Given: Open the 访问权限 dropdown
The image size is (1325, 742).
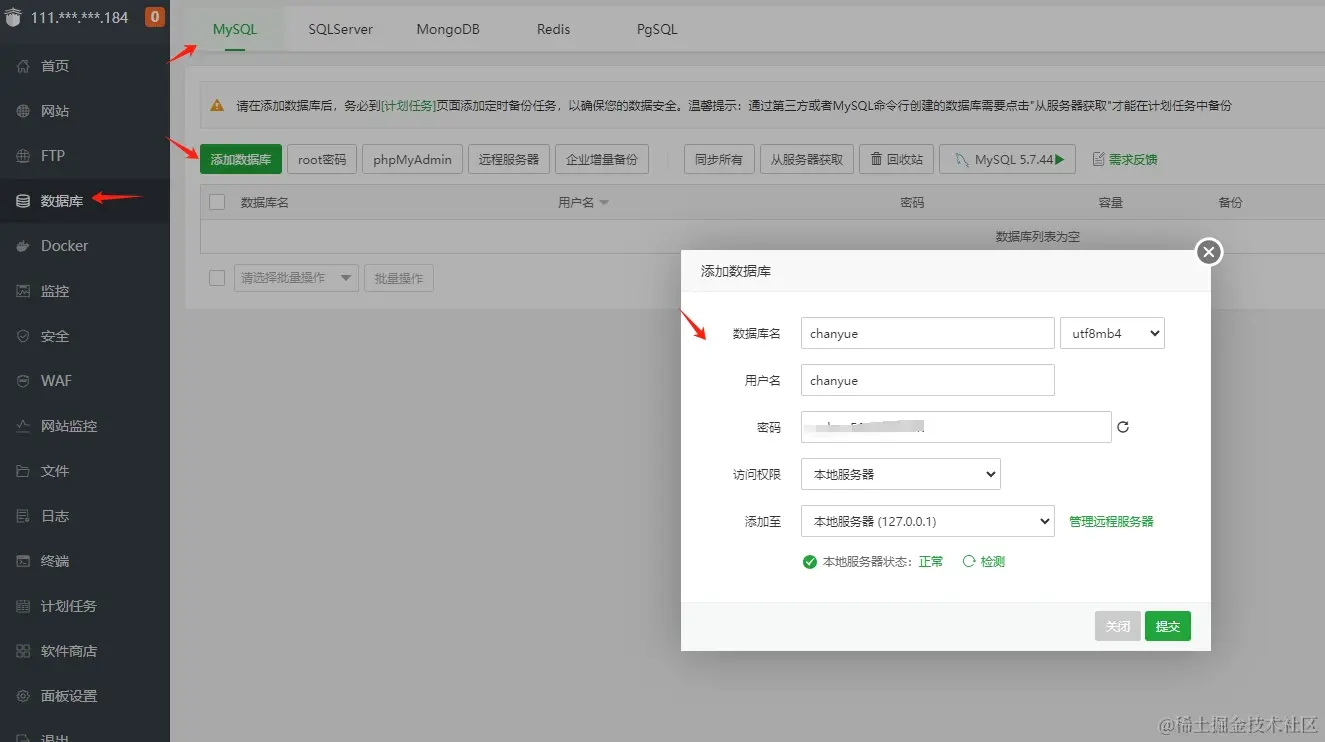Looking at the screenshot, I should click(900, 473).
